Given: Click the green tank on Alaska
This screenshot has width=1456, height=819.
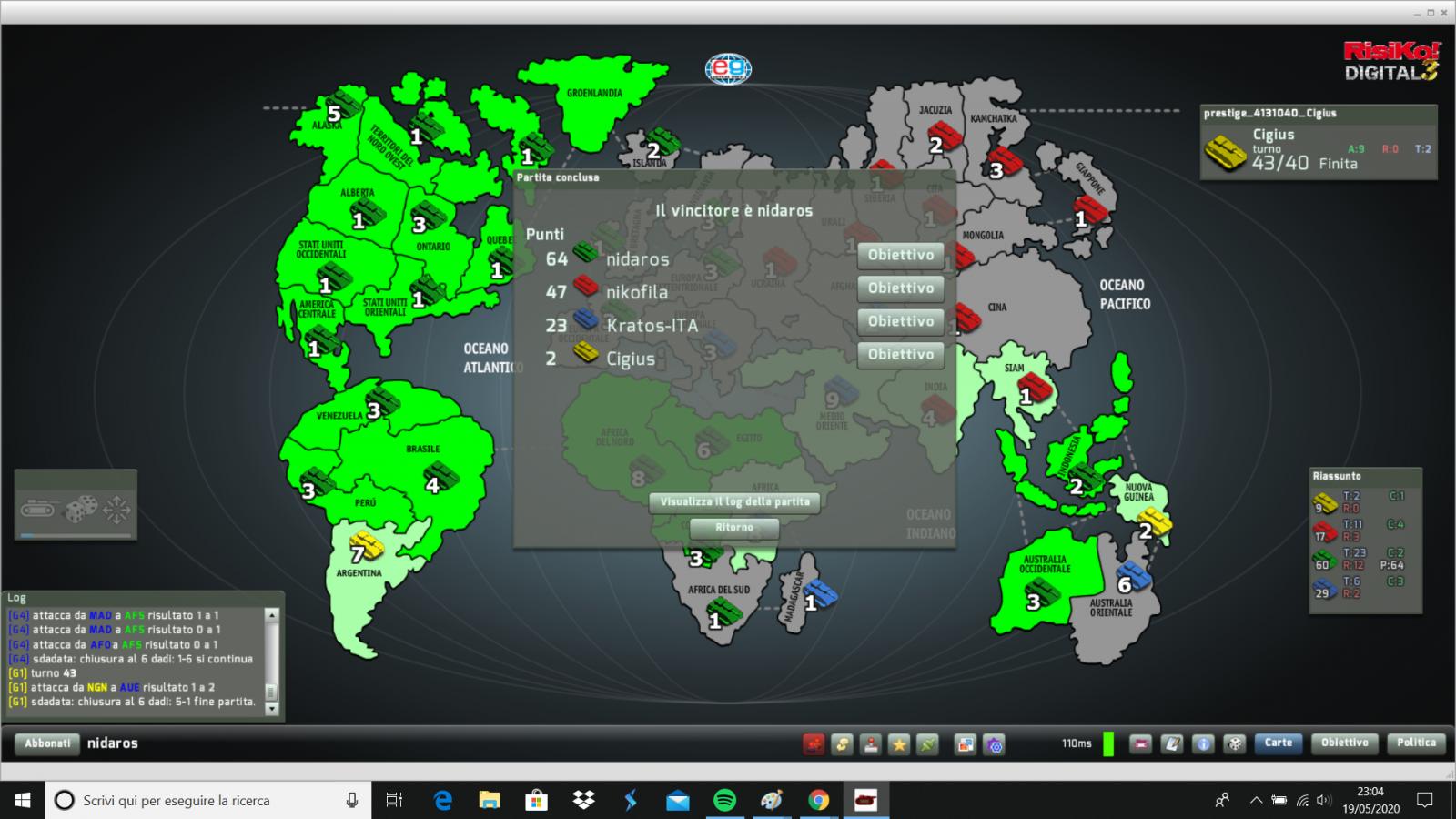Looking at the screenshot, I should tap(343, 104).
